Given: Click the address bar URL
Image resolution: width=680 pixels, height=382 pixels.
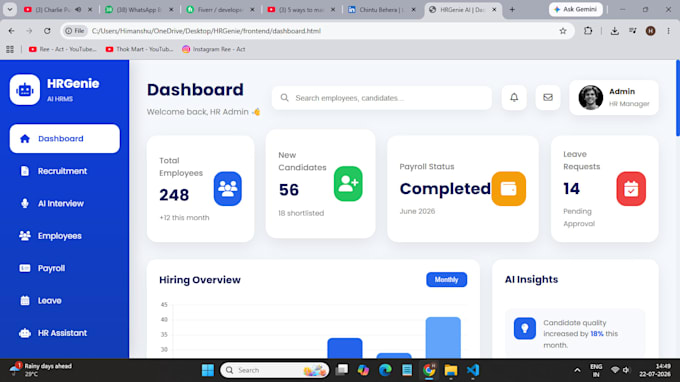Looking at the screenshot, I should [x=206, y=31].
